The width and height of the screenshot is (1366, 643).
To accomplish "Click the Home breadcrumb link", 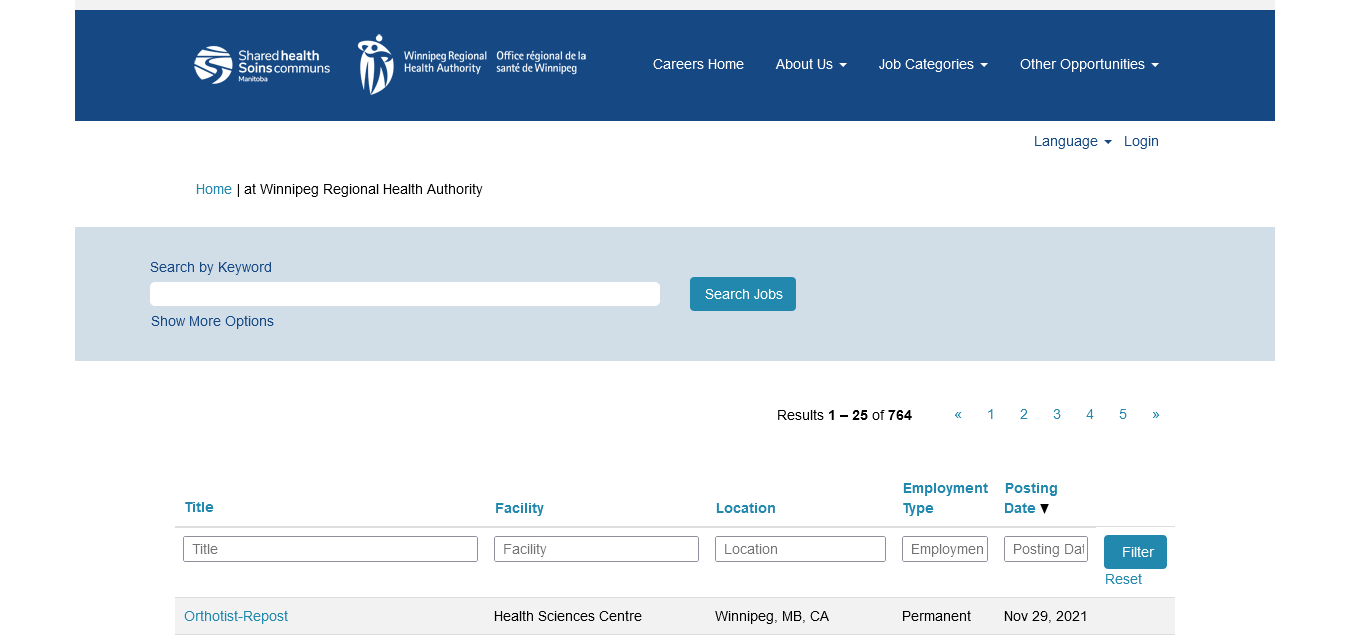I will [213, 189].
